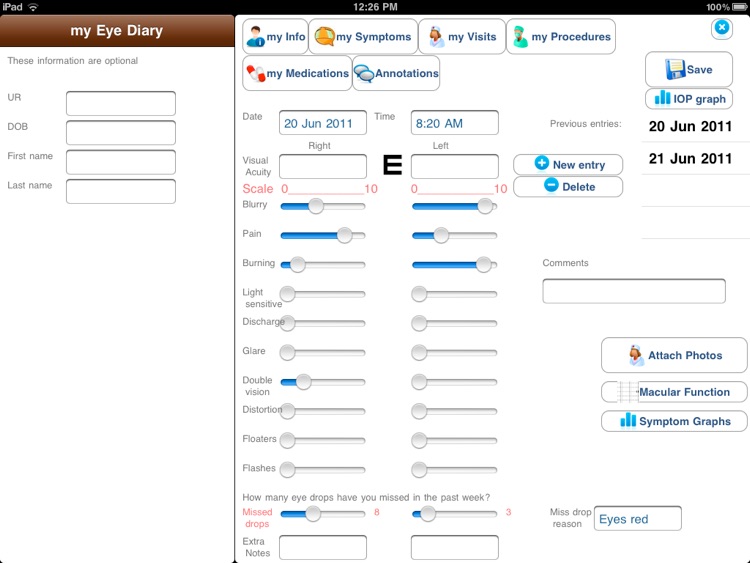750x563 pixels.
Task: Click the grid icon on Macular Function
Action: click(x=627, y=392)
